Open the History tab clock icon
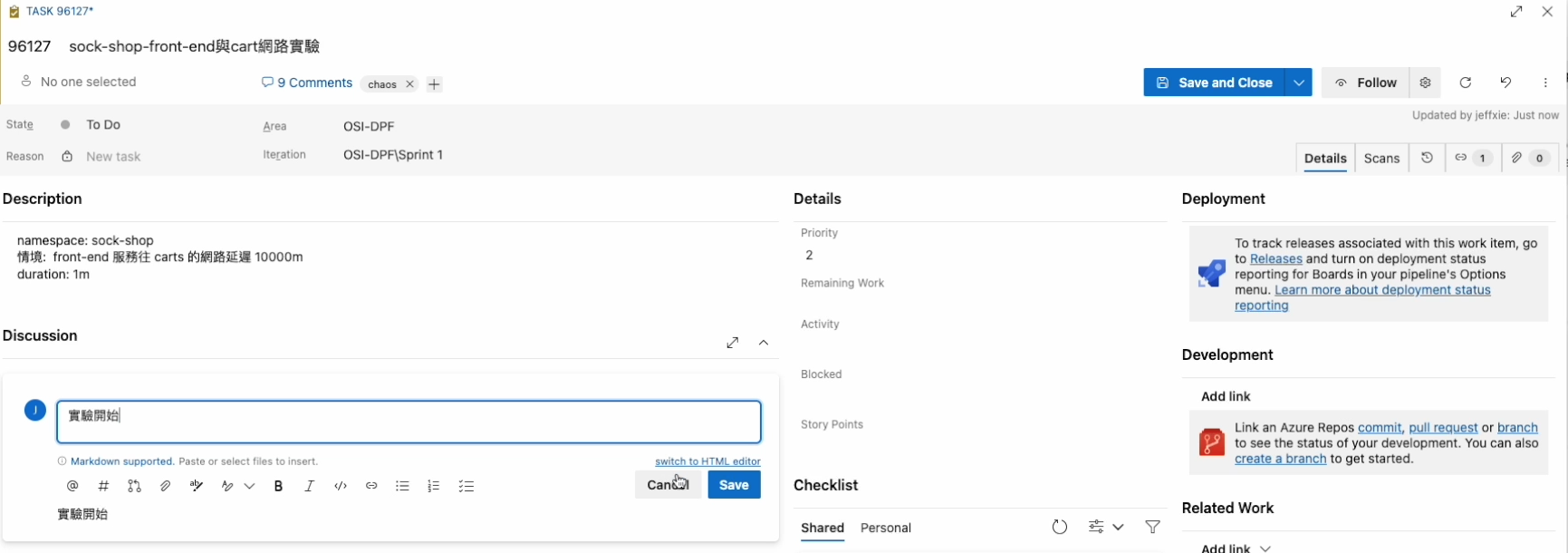The image size is (1568, 553). [1427, 158]
